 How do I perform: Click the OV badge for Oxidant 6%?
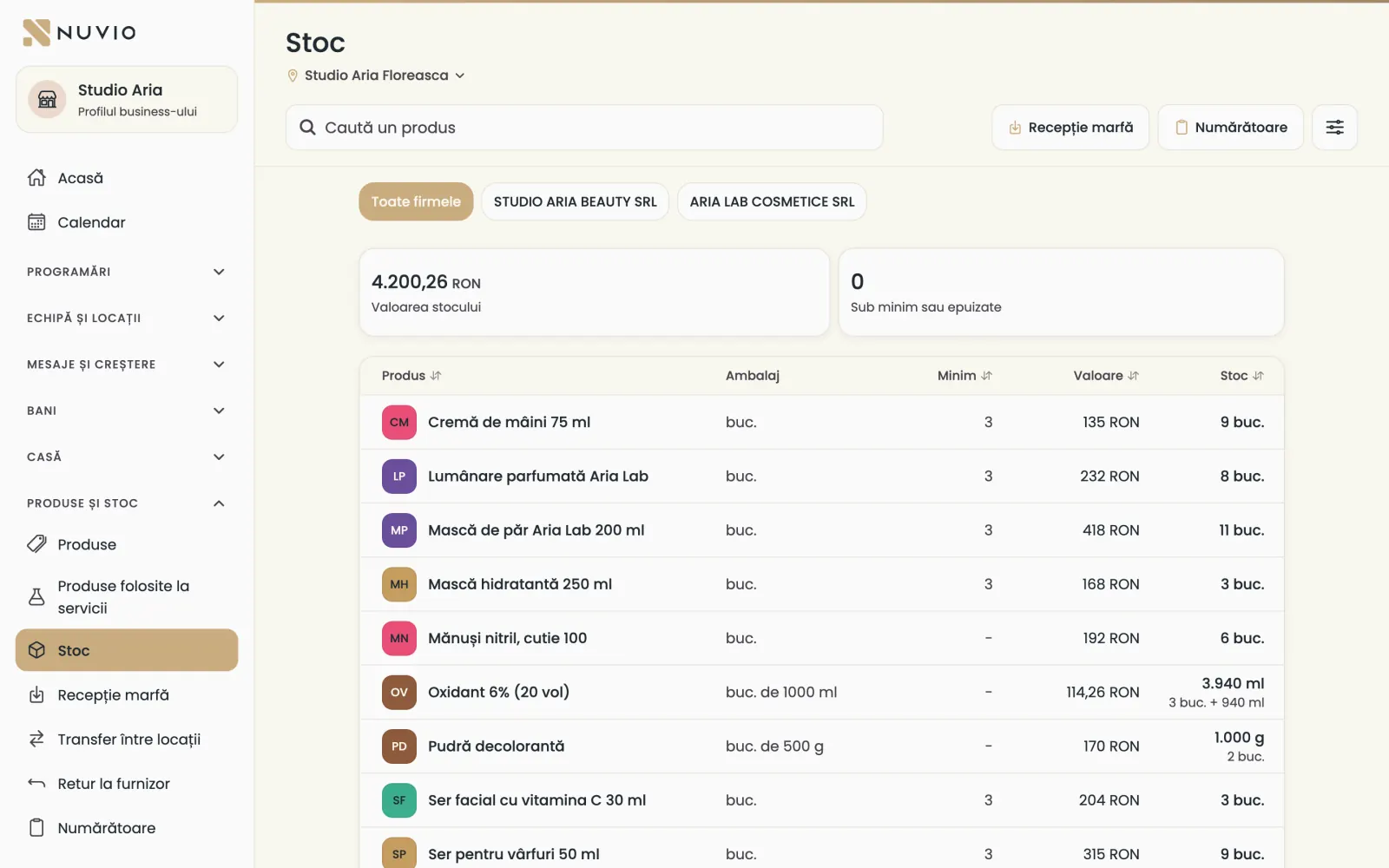tap(399, 693)
